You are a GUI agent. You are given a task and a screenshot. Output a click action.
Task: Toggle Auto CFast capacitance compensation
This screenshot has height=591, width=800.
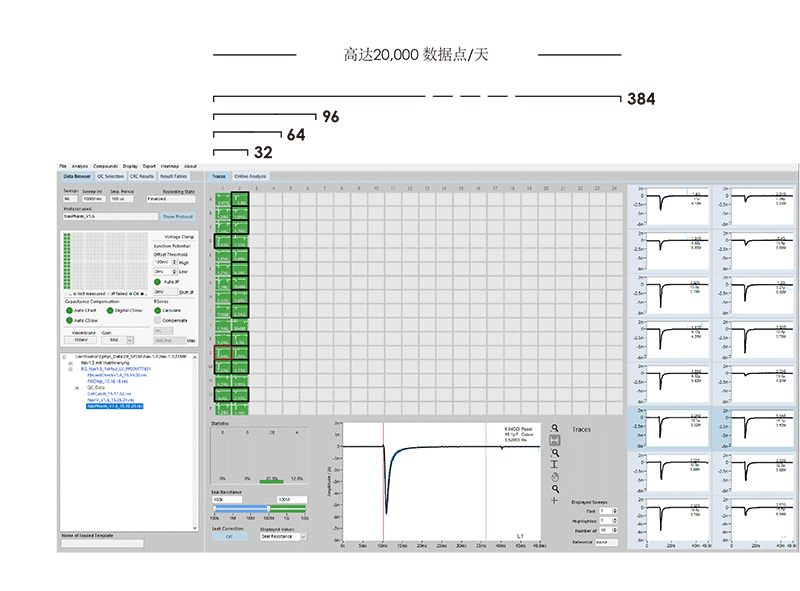69,310
